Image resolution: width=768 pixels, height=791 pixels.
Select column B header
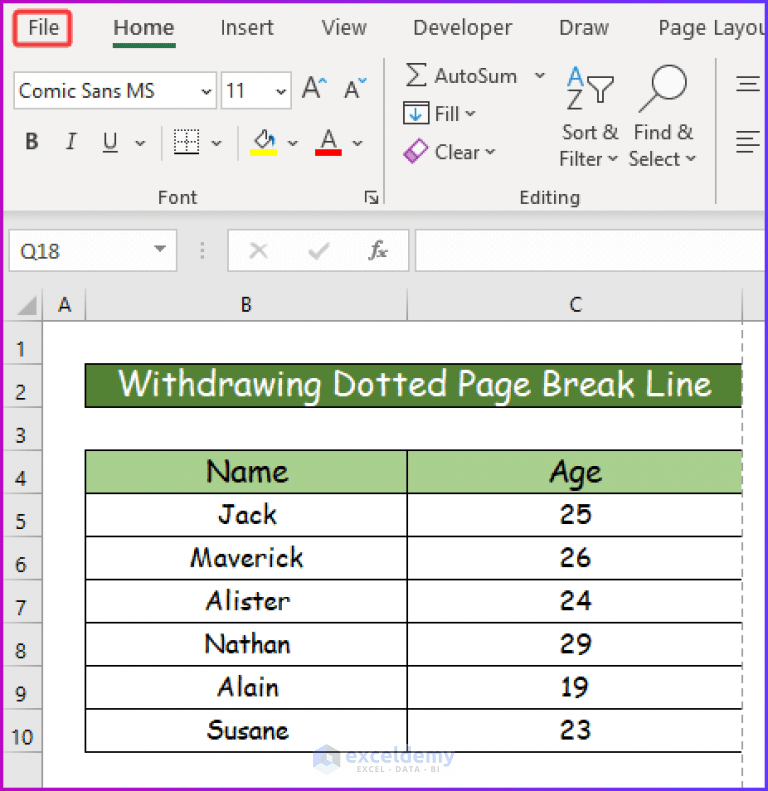click(x=246, y=305)
